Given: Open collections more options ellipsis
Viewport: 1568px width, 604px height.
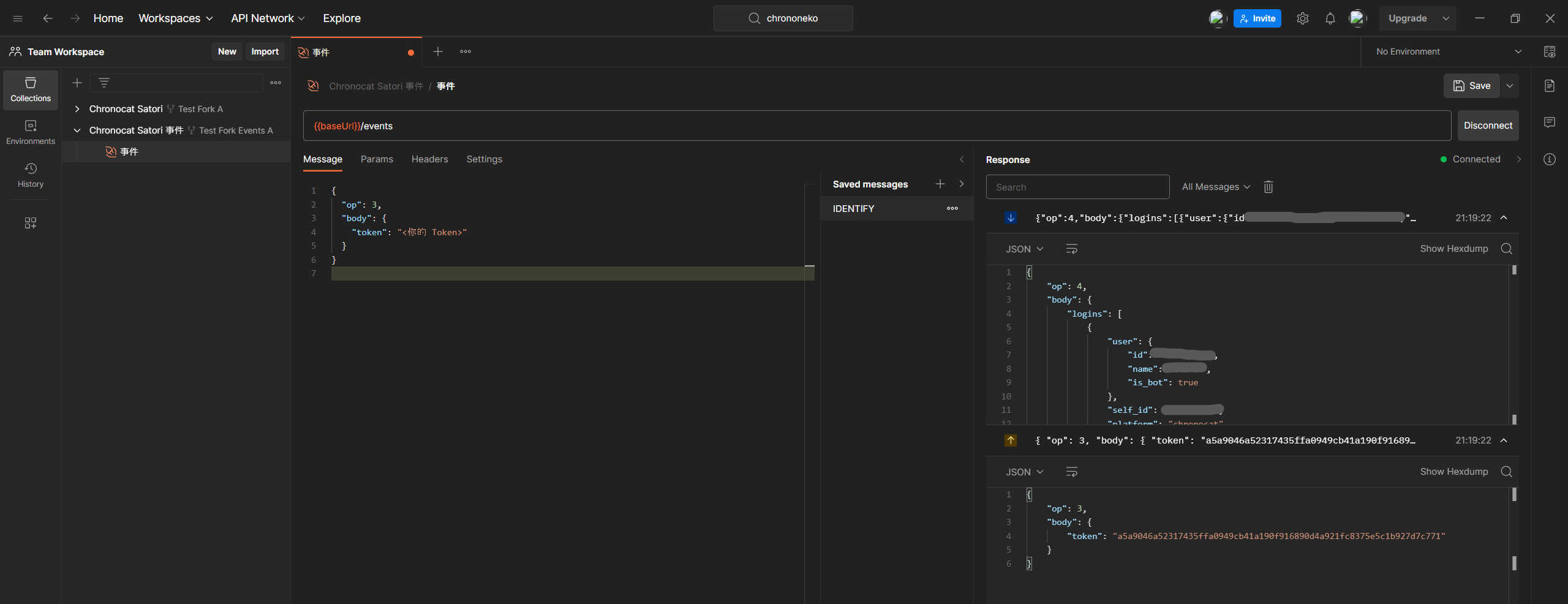Looking at the screenshot, I should (x=276, y=83).
